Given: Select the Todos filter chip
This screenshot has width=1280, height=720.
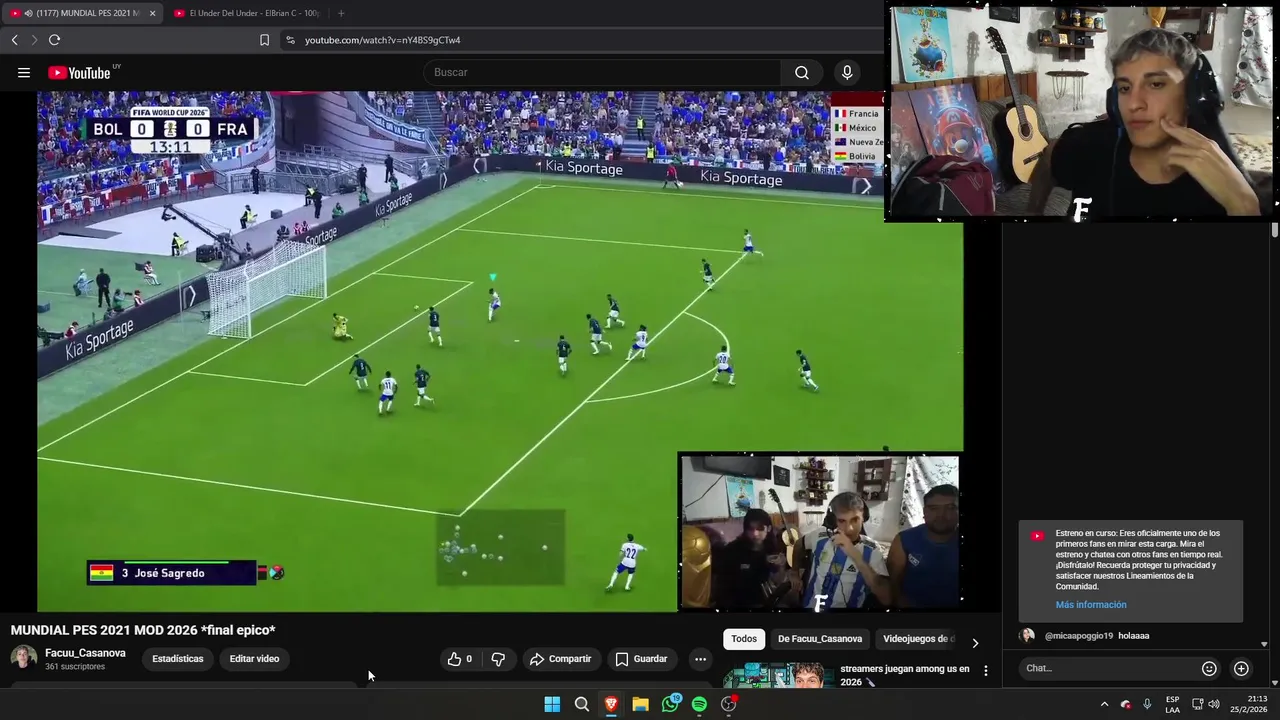Looking at the screenshot, I should click(744, 639).
